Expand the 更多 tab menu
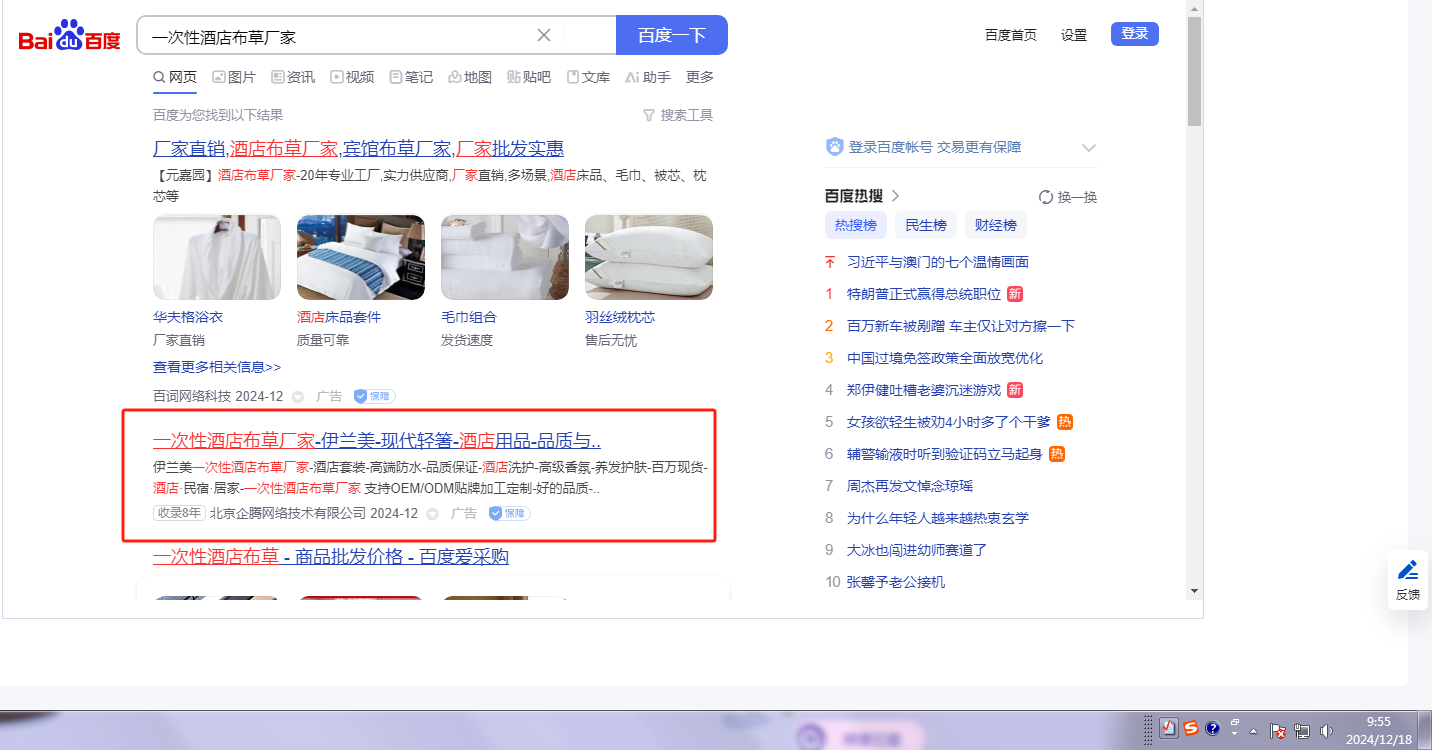Screen dimensions: 1432x750 [x=700, y=77]
